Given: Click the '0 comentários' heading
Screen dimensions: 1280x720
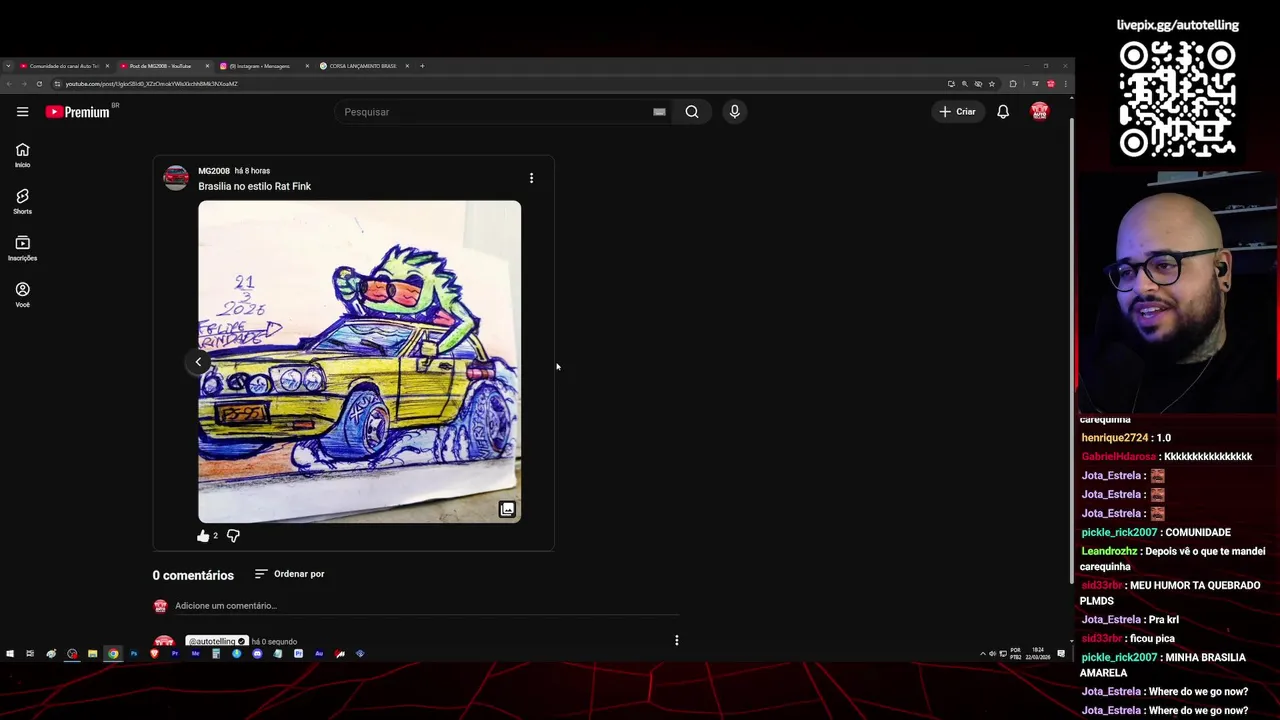Looking at the screenshot, I should tap(193, 575).
